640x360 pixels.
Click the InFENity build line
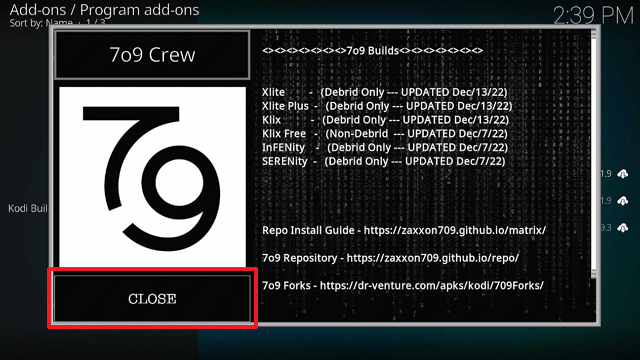(x=385, y=148)
